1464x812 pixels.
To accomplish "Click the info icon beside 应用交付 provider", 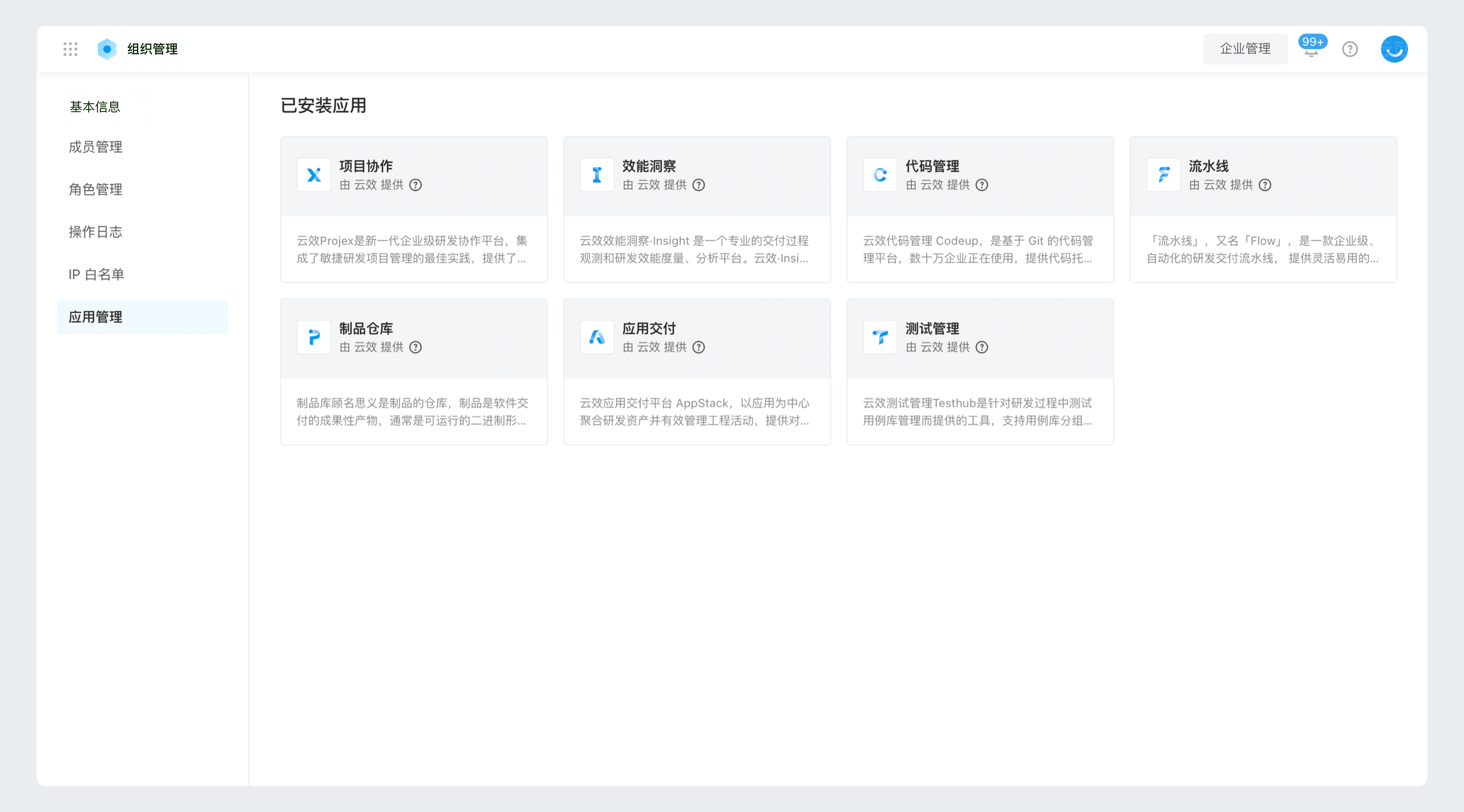I will (x=698, y=347).
